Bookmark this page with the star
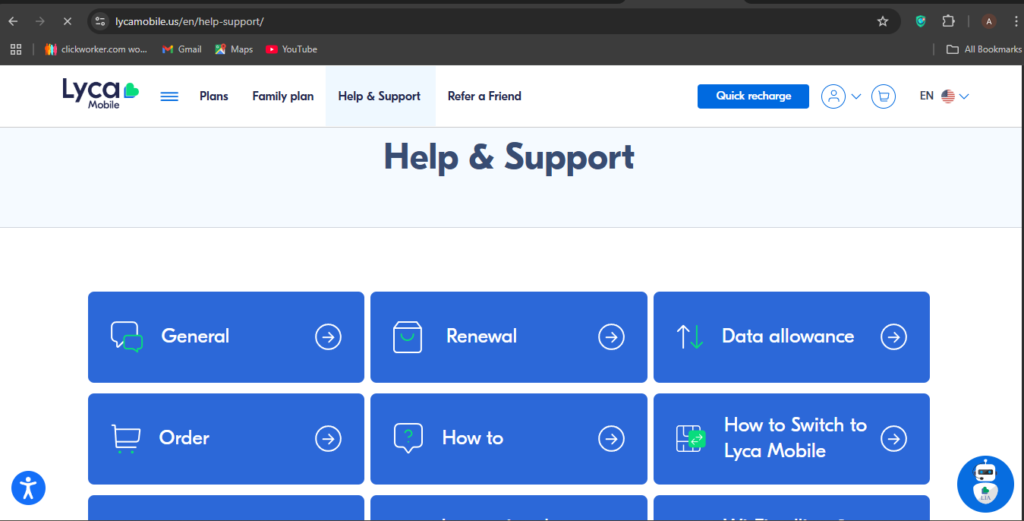This screenshot has height=521, width=1024. [x=882, y=22]
